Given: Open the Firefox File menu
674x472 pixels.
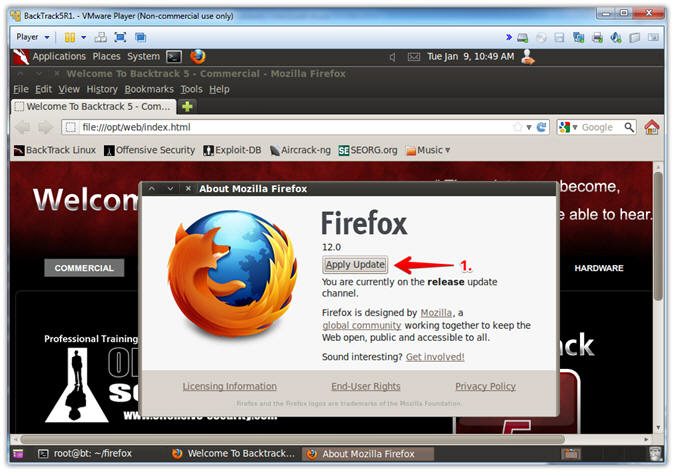Looking at the screenshot, I should [21, 89].
